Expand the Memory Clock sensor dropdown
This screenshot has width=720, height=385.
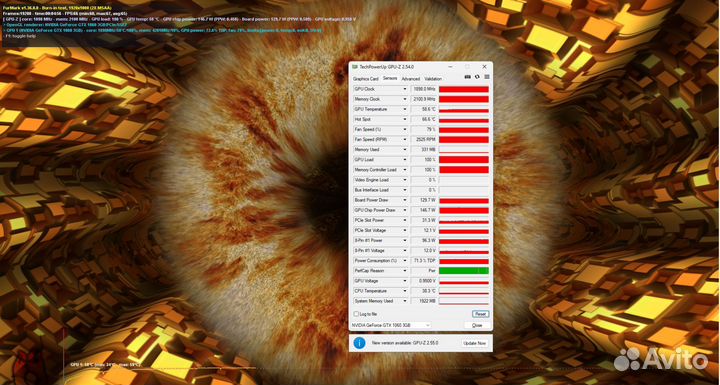(x=405, y=99)
